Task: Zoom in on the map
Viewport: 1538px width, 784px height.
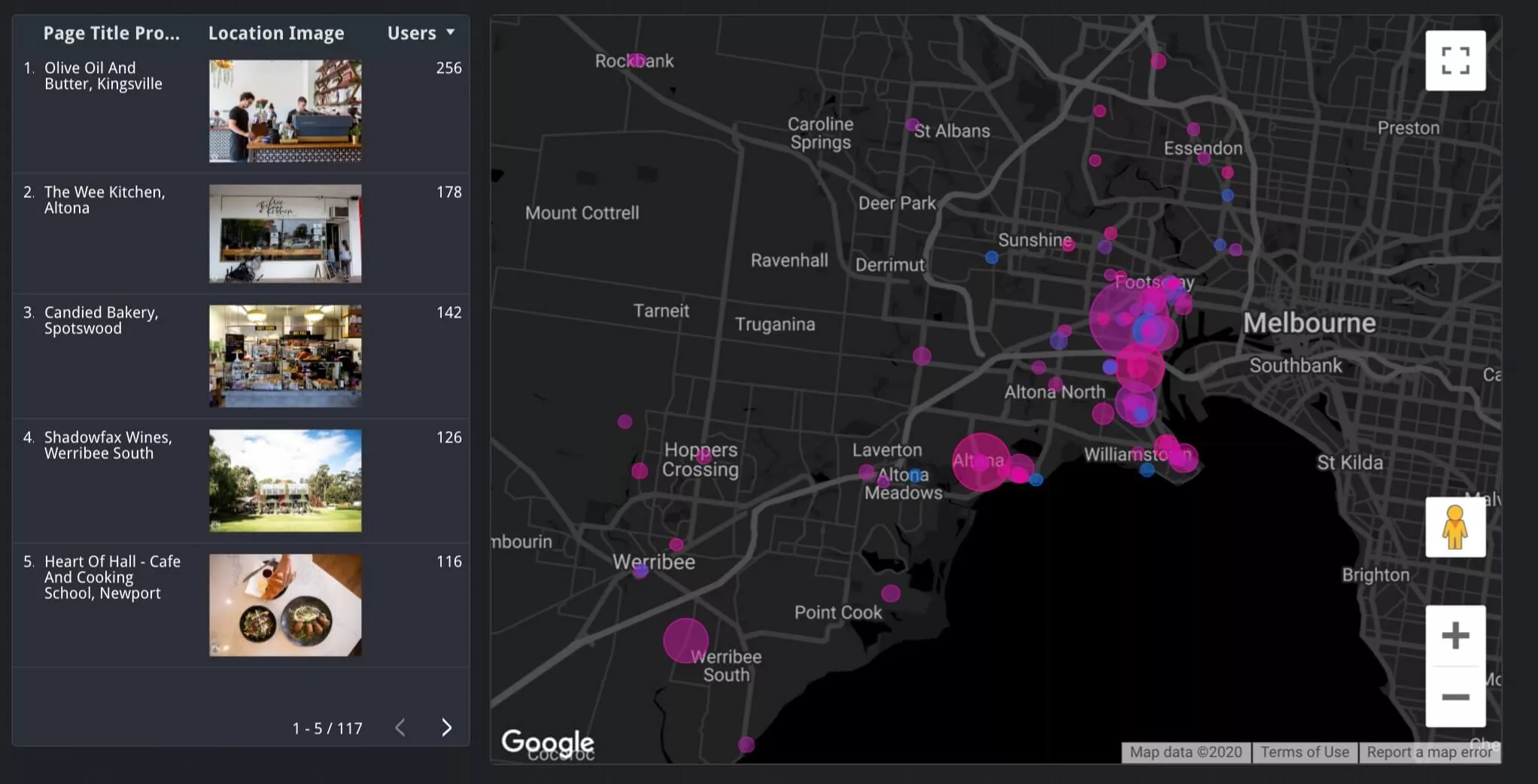Action: 1455,636
